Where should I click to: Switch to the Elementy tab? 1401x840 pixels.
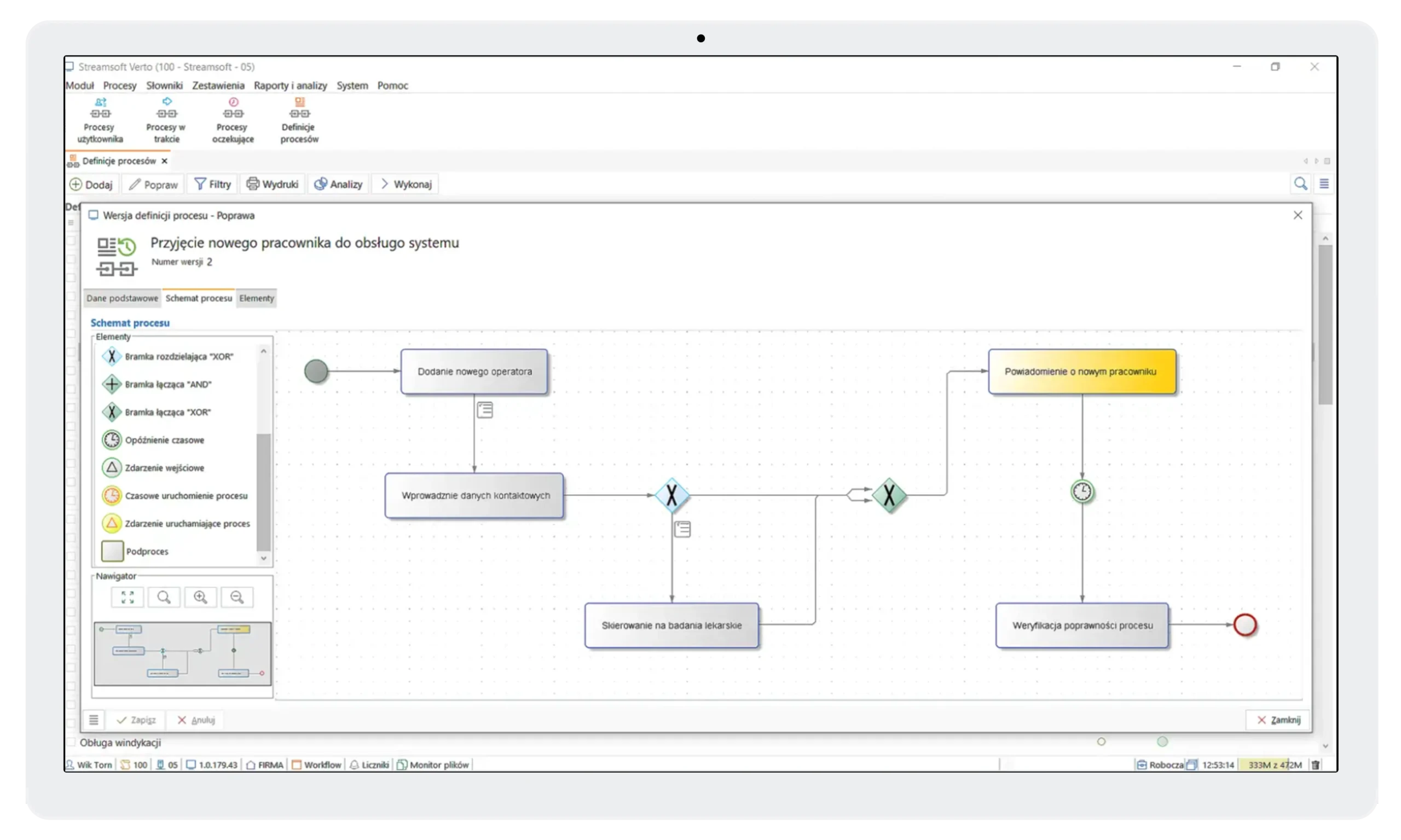pos(256,298)
